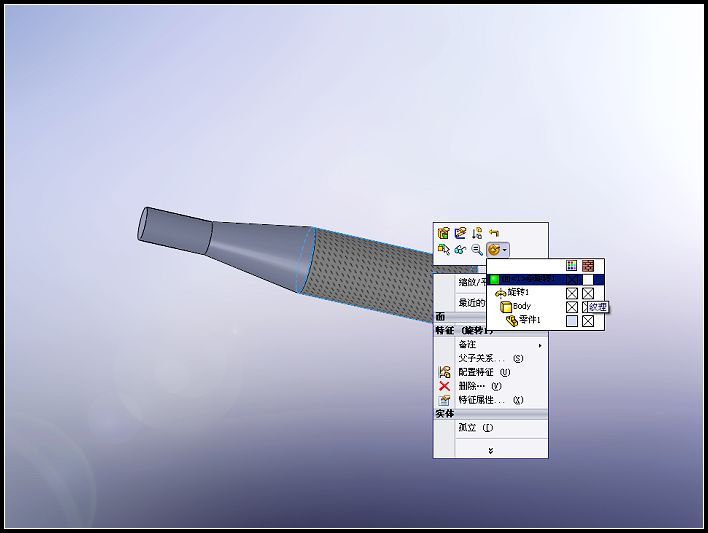Expand menu with double chevron
Image resolution: width=708 pixels, height=533 pixels.
click(x=491, y=450)
